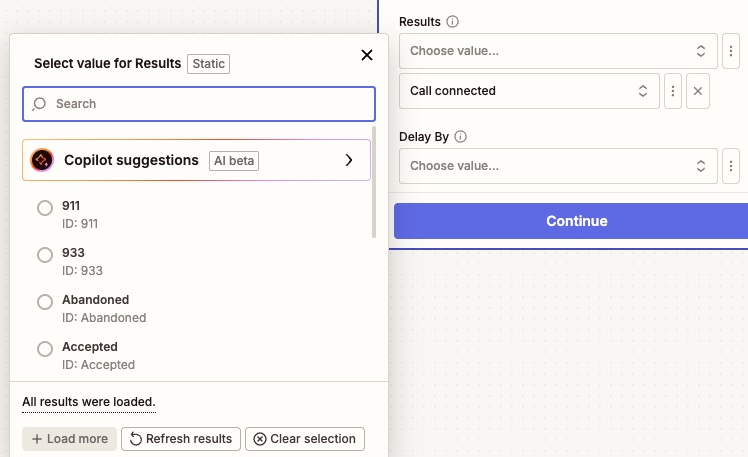Open the Call connected dropdown

[x=528, y=91]
